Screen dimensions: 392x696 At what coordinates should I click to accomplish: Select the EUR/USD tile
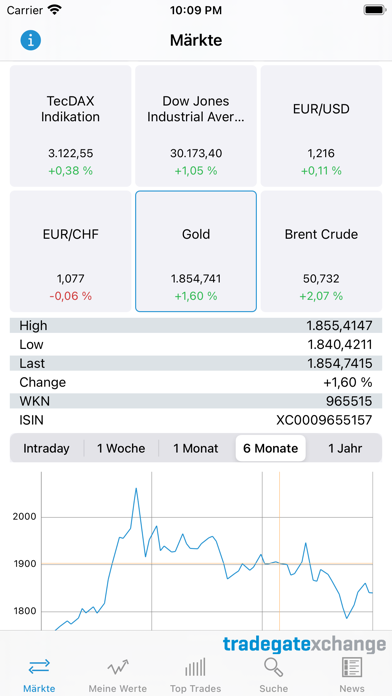pyautogui.click(x=321, y=126)
